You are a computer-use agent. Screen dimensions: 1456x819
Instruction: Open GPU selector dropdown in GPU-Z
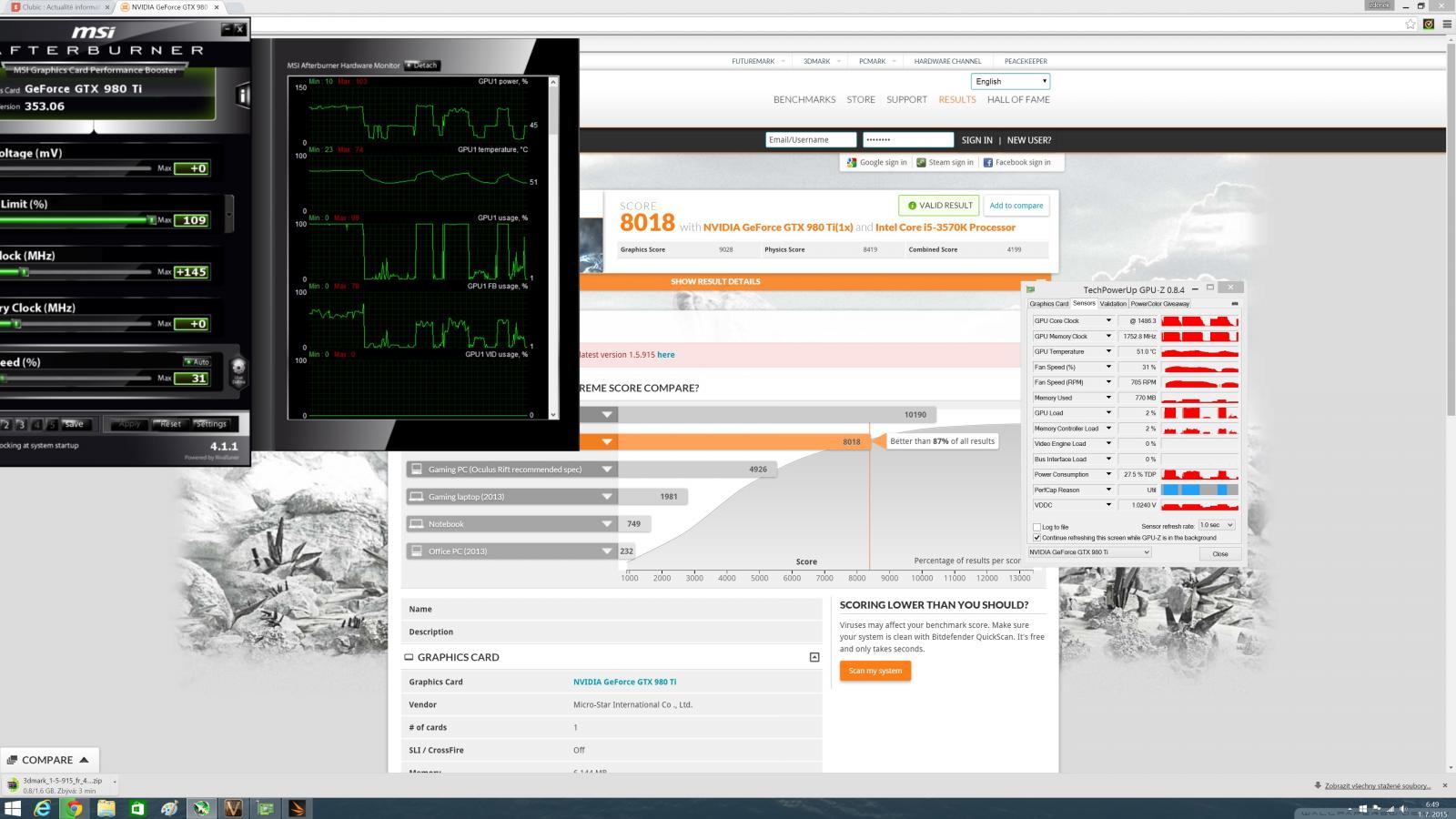pos(1089,552)
